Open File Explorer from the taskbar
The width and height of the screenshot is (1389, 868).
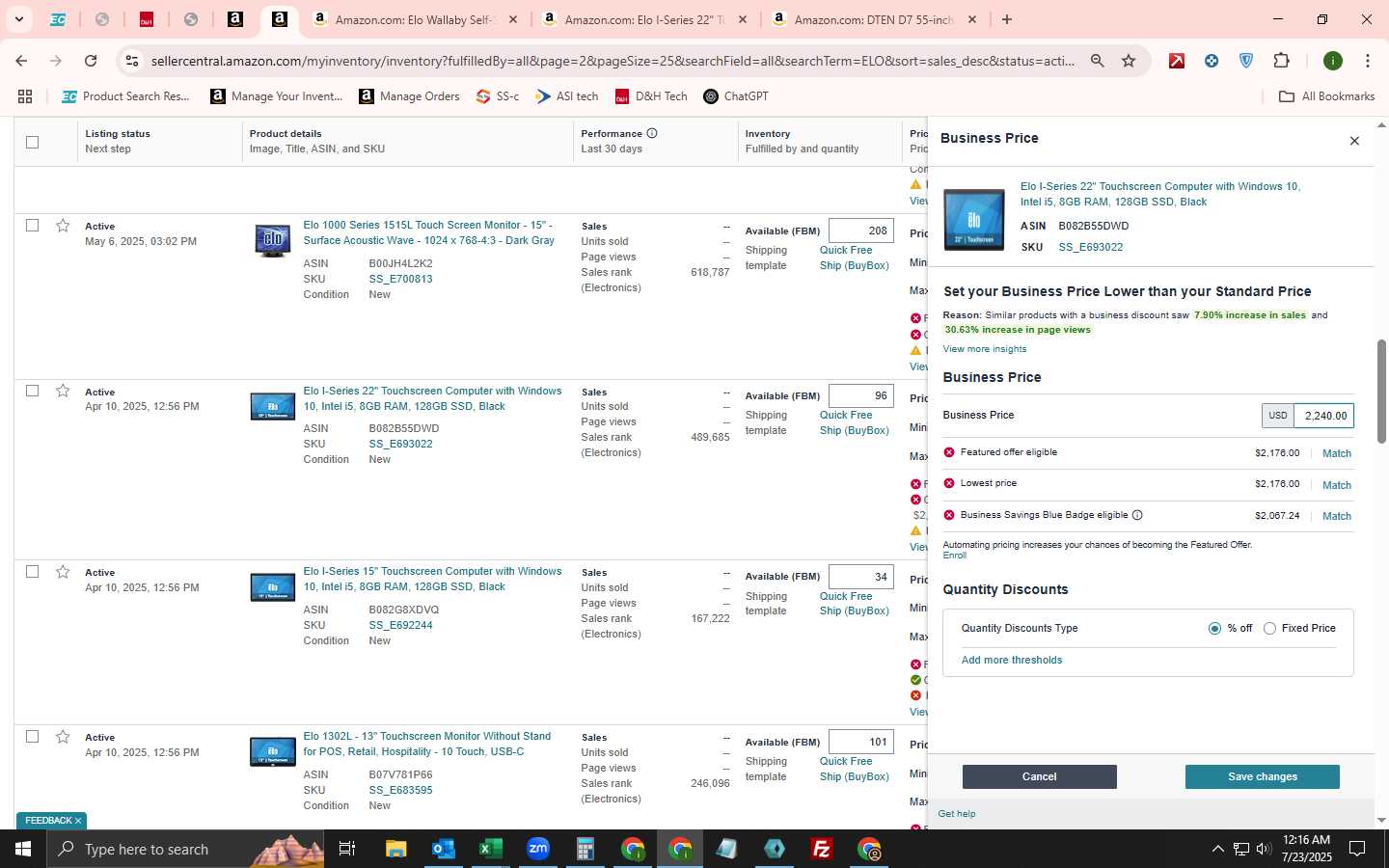point(395,849)
